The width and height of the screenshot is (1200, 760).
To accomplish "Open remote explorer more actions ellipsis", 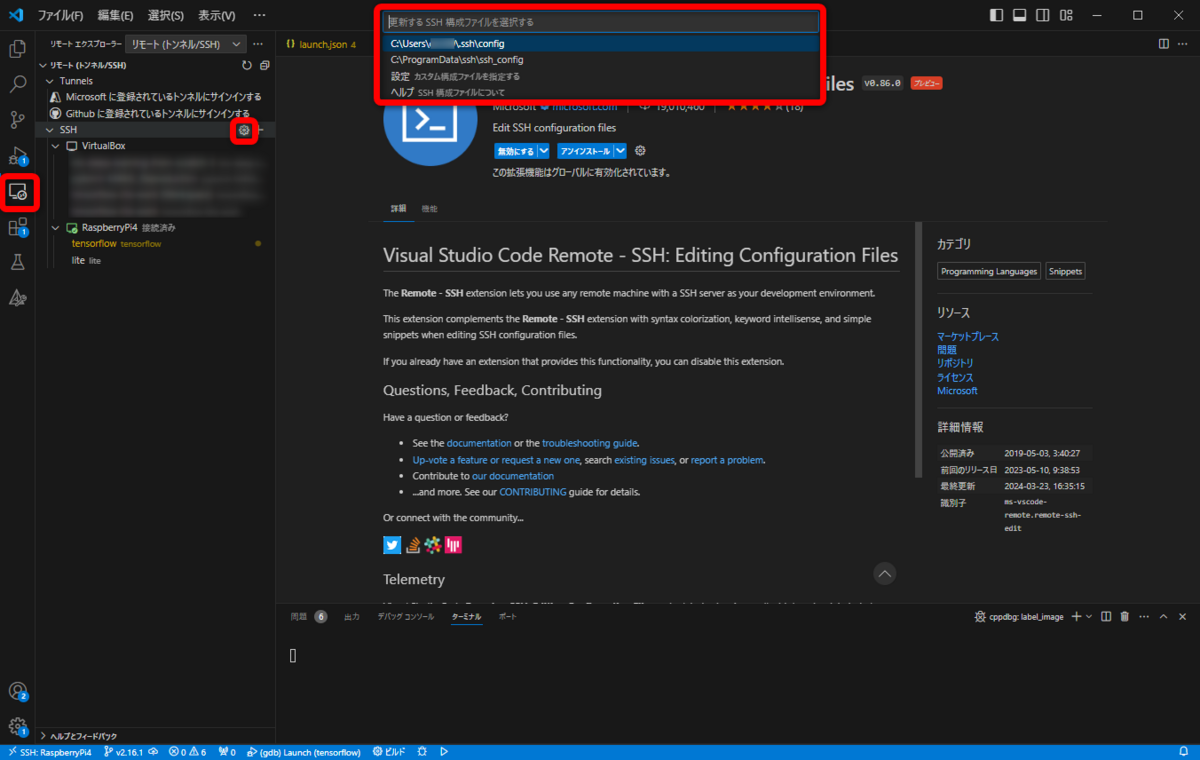I will click(x=258, y=44).
